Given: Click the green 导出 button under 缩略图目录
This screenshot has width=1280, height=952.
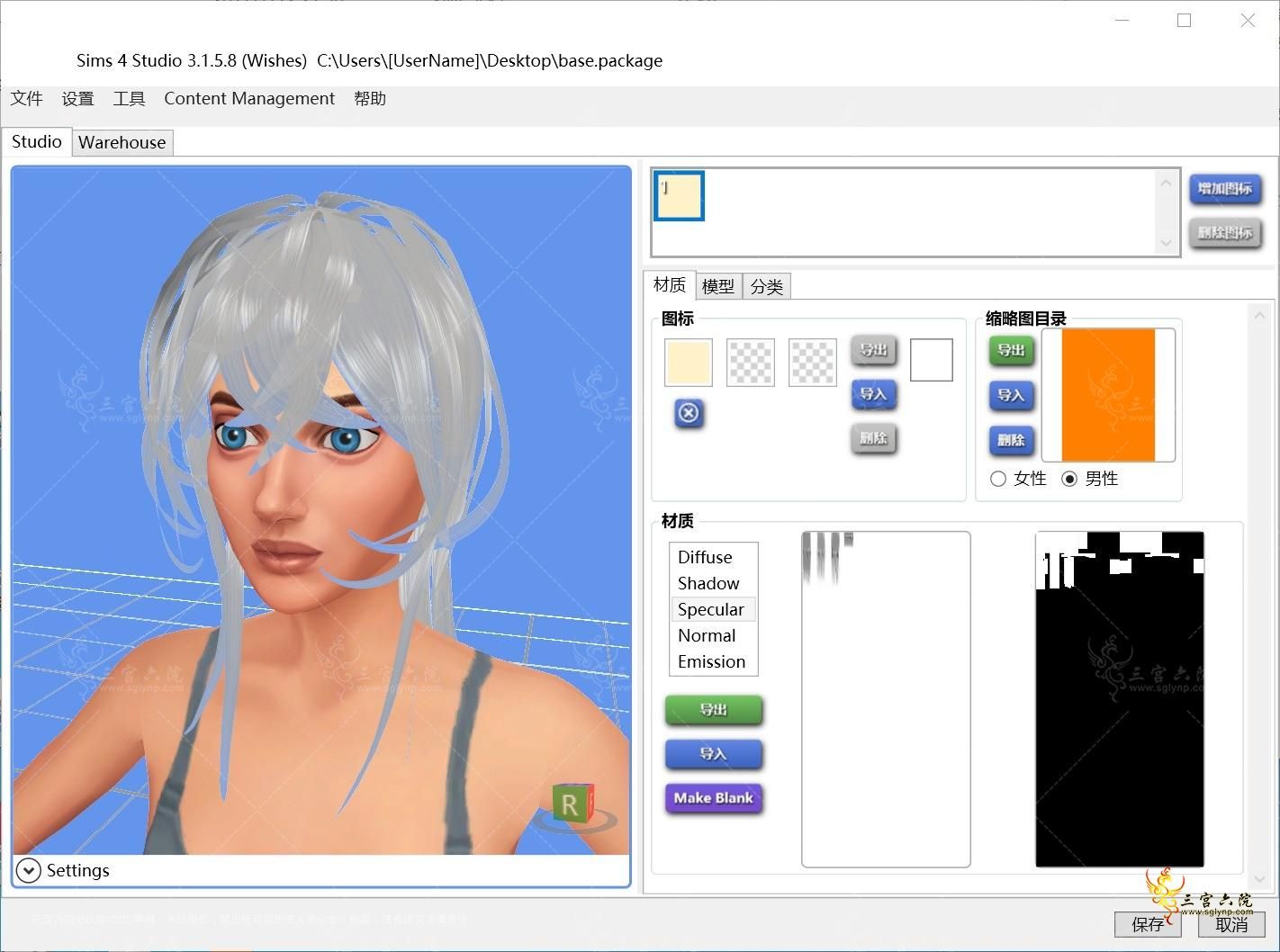Looking at the screenshot, I should point(1012,350).
